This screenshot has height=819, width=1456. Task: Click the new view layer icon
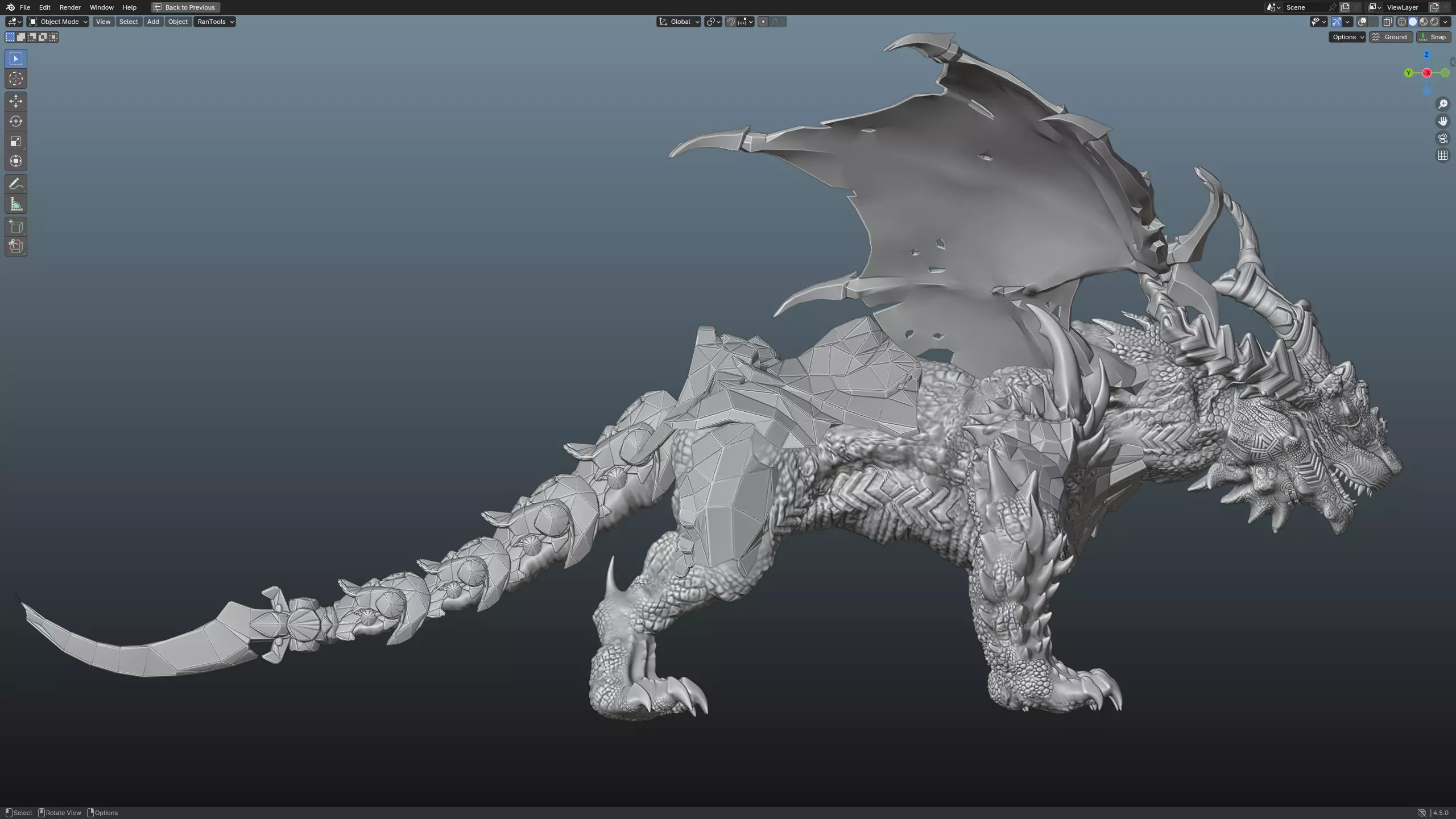1434,7
